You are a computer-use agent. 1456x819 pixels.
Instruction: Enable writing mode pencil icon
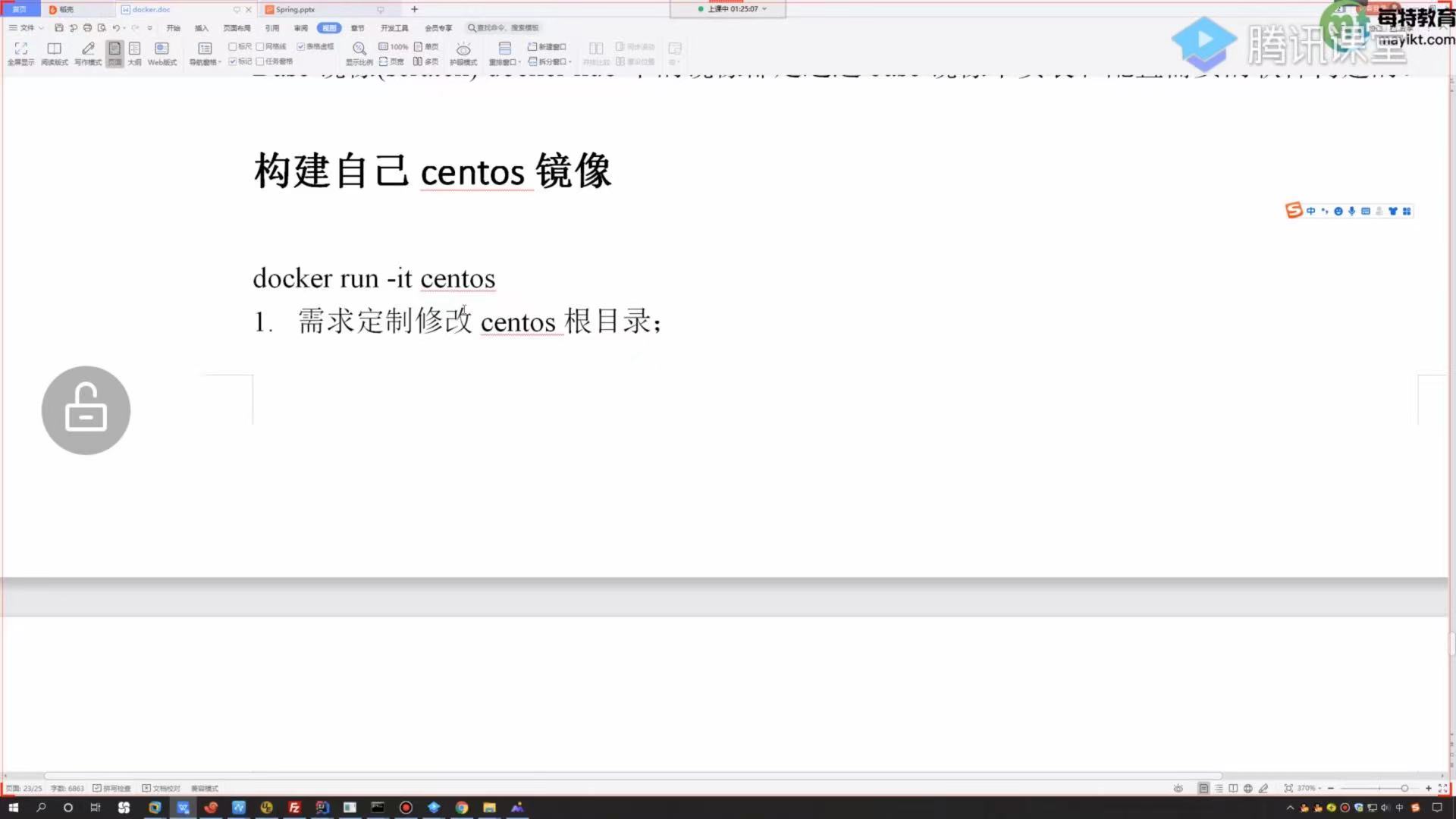point(88,49)
